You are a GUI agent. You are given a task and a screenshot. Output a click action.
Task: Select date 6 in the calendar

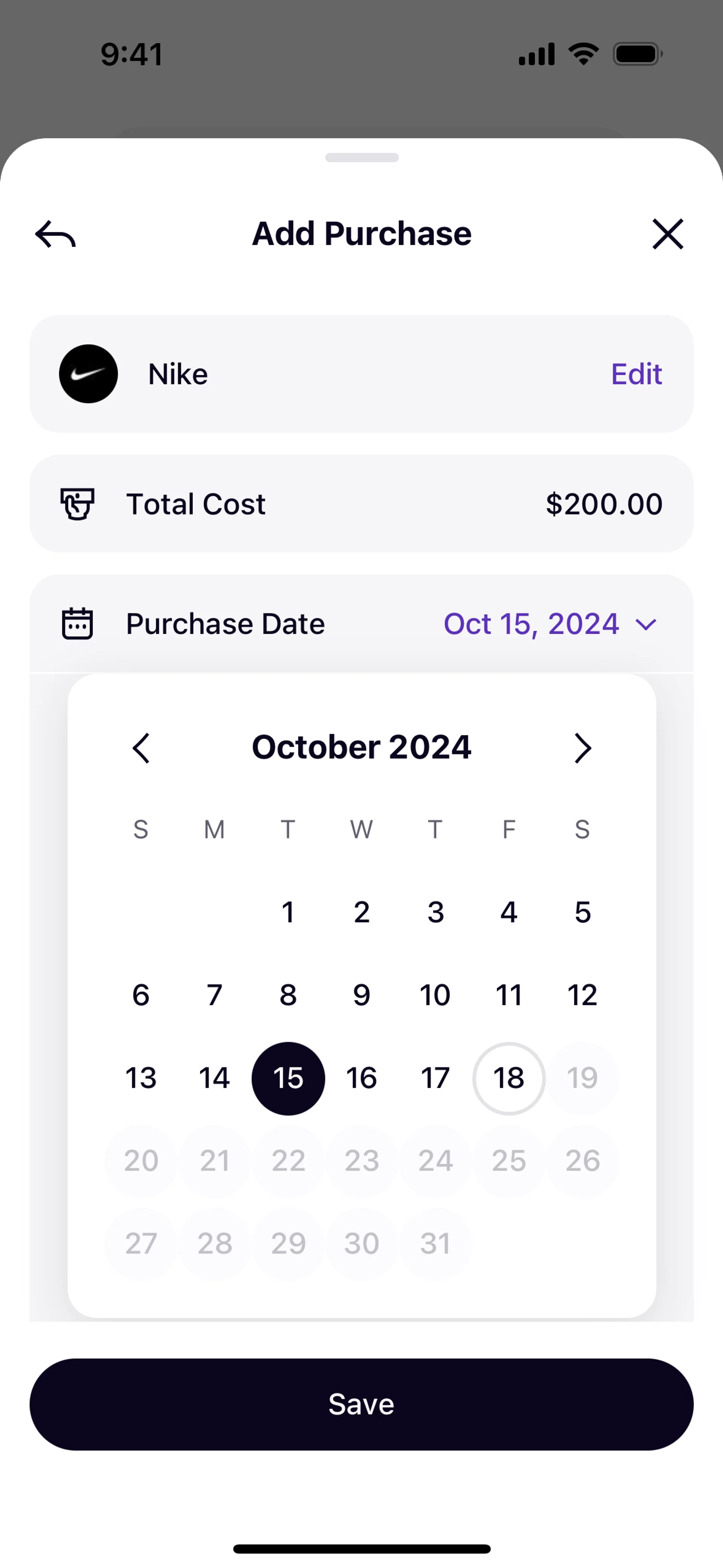click(x=140, y=995)
